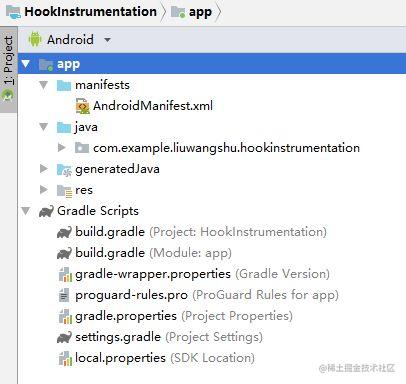Click the HookInstrumentation project icon in breadcrumb
The image size is (406, 384).
[14, 12]
